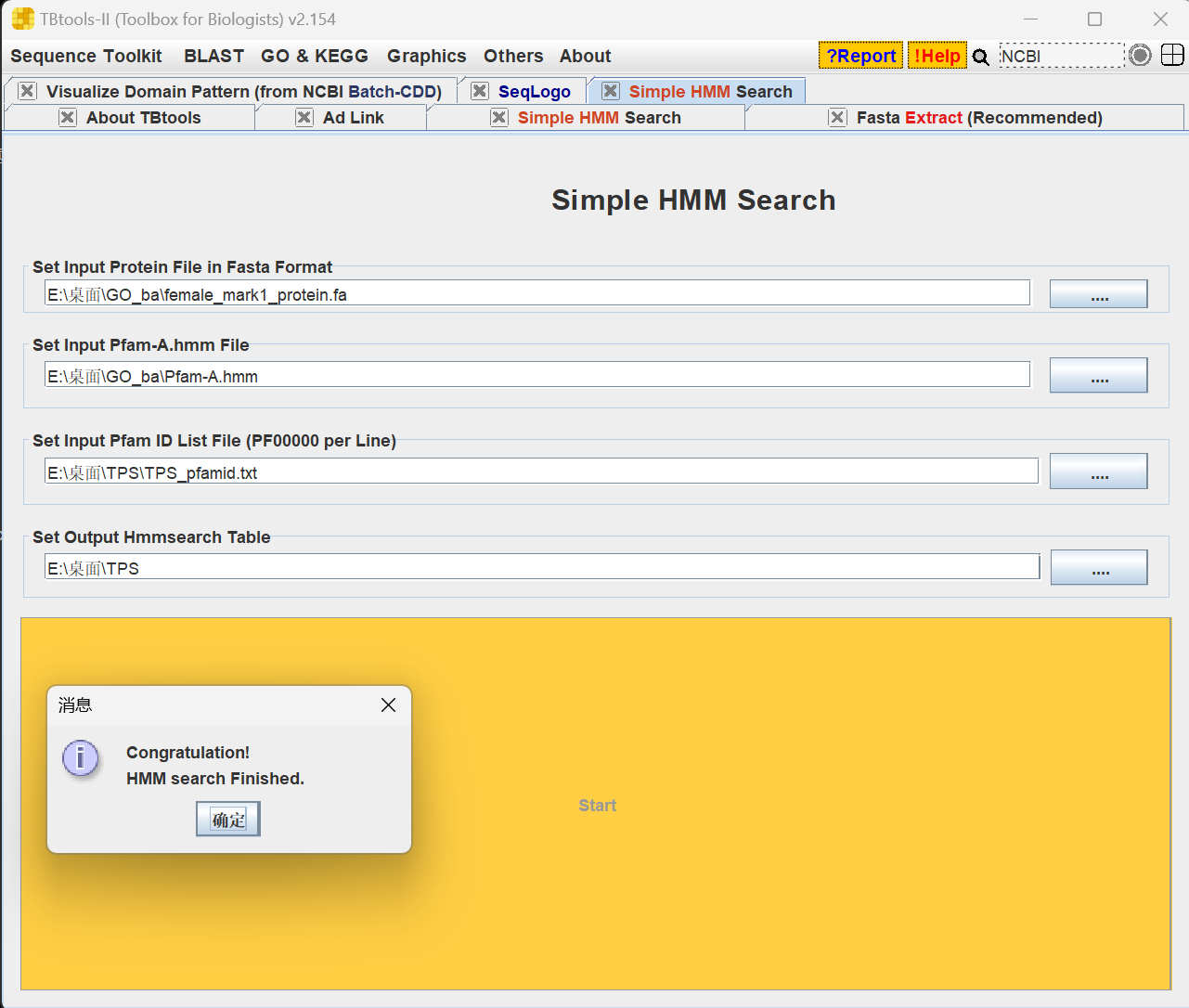Click the "Congratulation!" message text

(187, 753)
